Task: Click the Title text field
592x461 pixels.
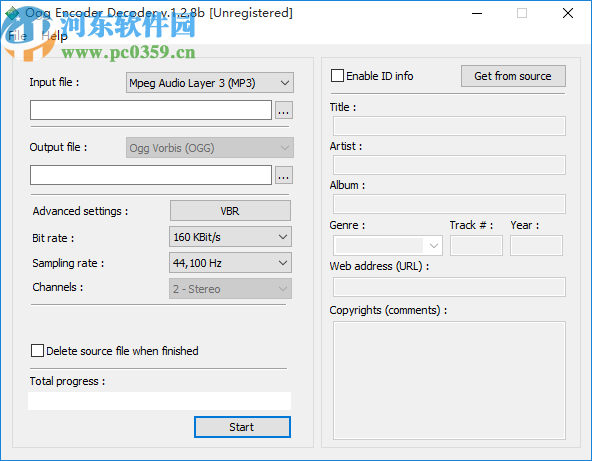Action: point(449,126)
